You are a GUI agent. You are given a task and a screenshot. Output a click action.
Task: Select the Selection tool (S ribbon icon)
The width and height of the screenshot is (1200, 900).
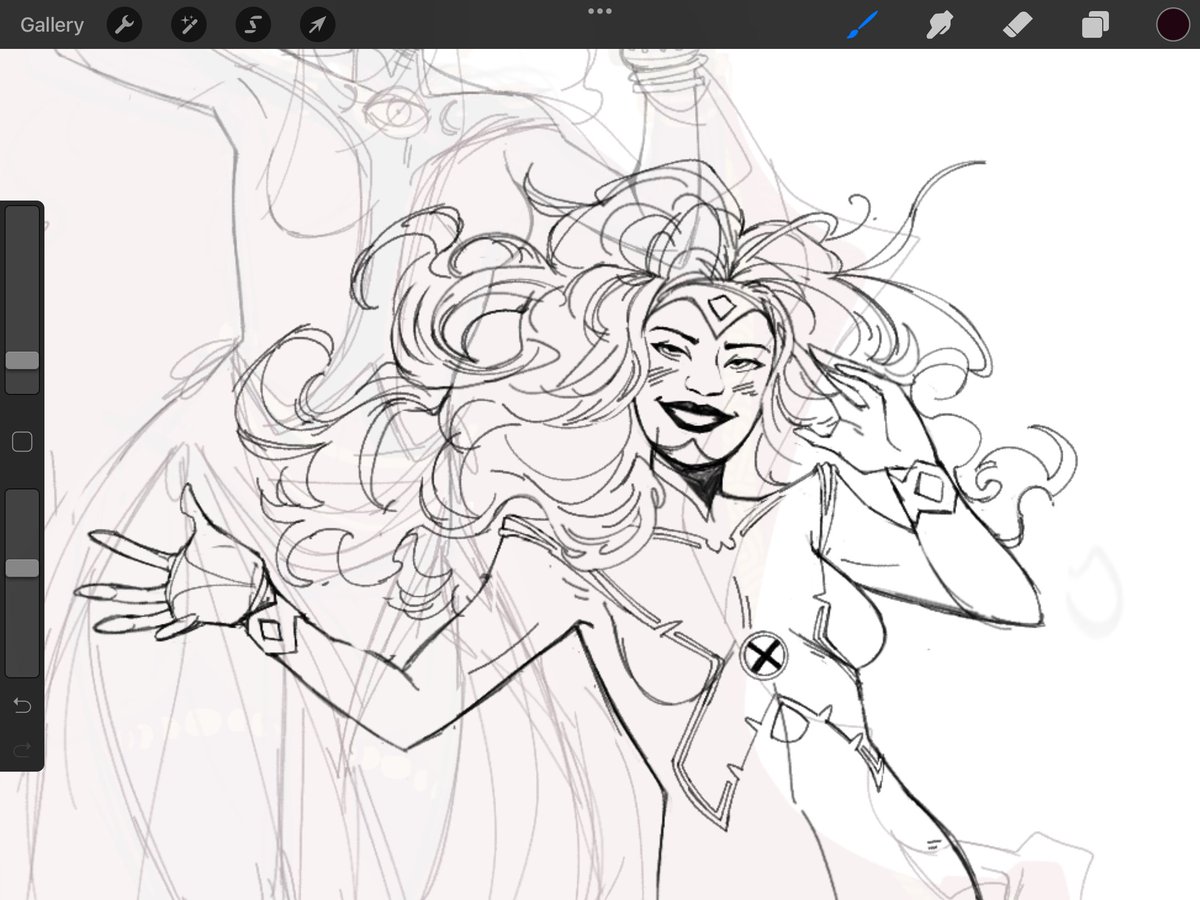click(x=253, y=25)
